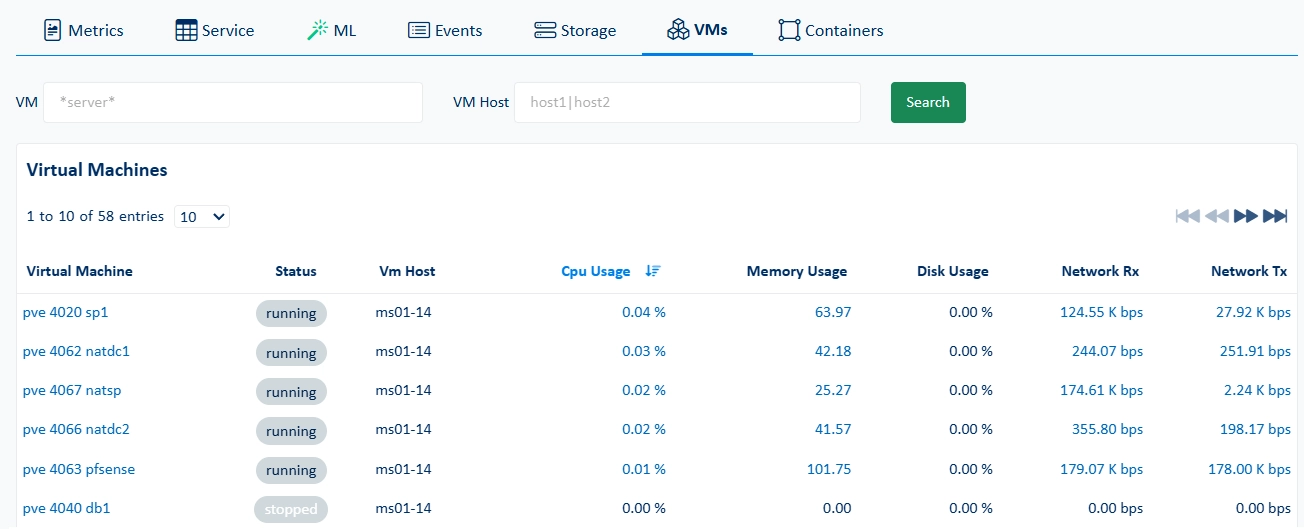Click the Metrics document icon
Viewport: 1304px width, 529px height.
point(53,30)
